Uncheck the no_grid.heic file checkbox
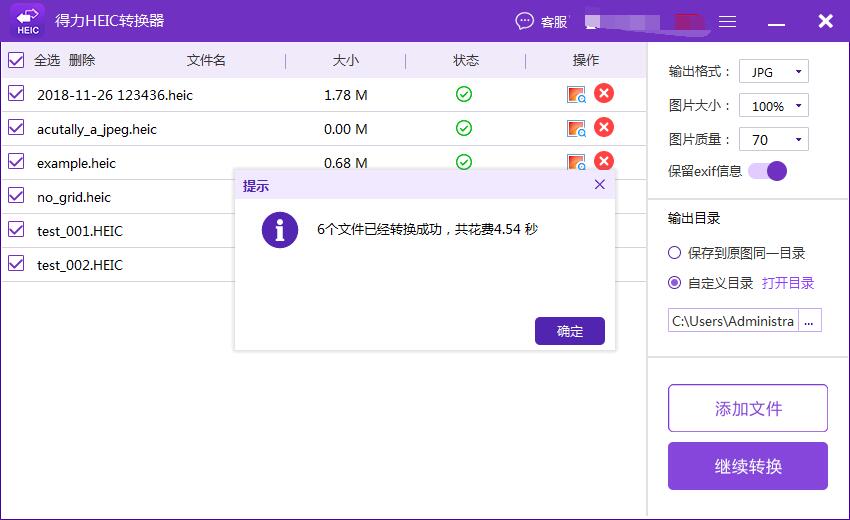Screen dimensions: 850x520 point(16,196)
